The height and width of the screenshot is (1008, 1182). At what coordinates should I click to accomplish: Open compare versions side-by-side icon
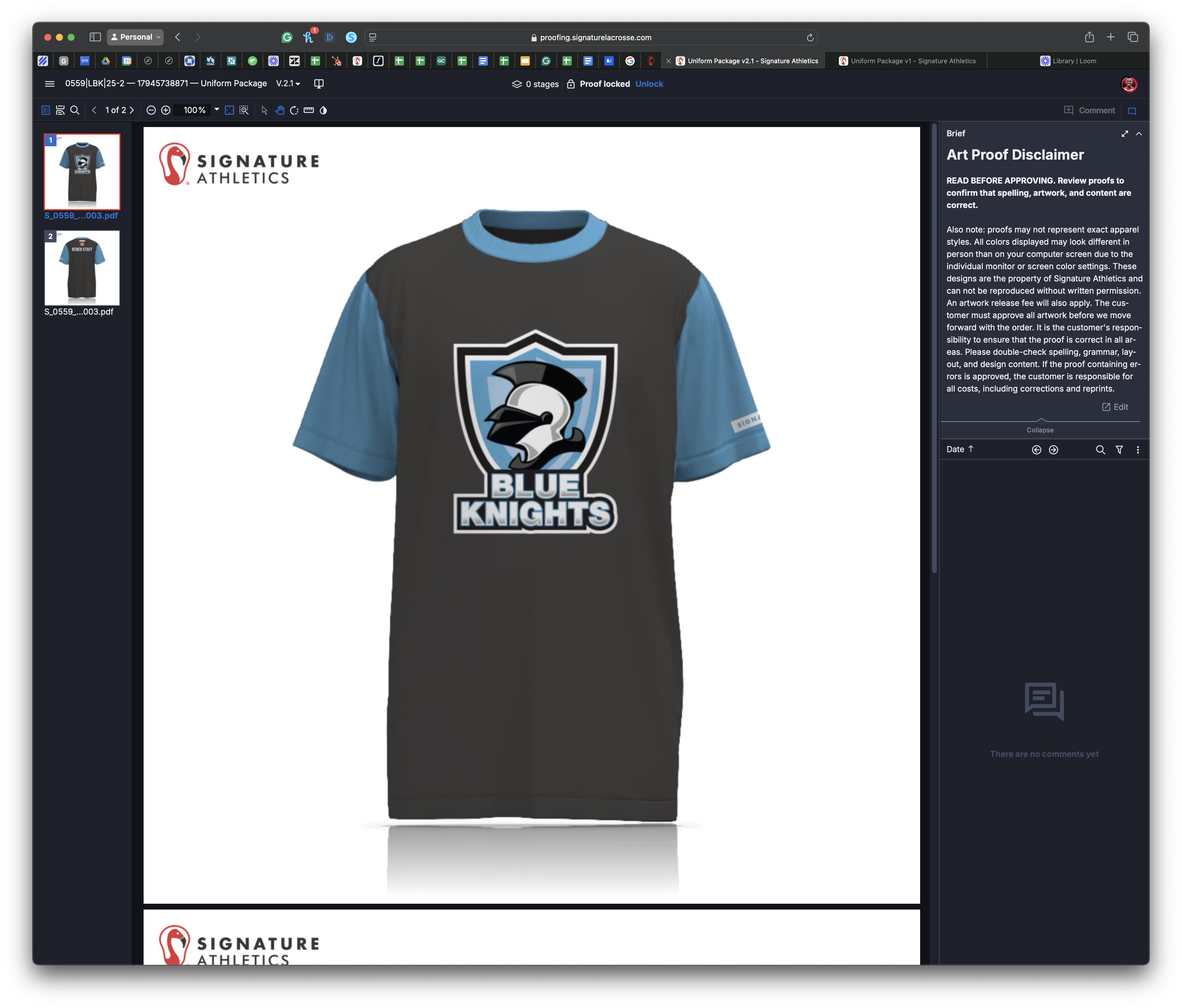(x=319, y=84)
